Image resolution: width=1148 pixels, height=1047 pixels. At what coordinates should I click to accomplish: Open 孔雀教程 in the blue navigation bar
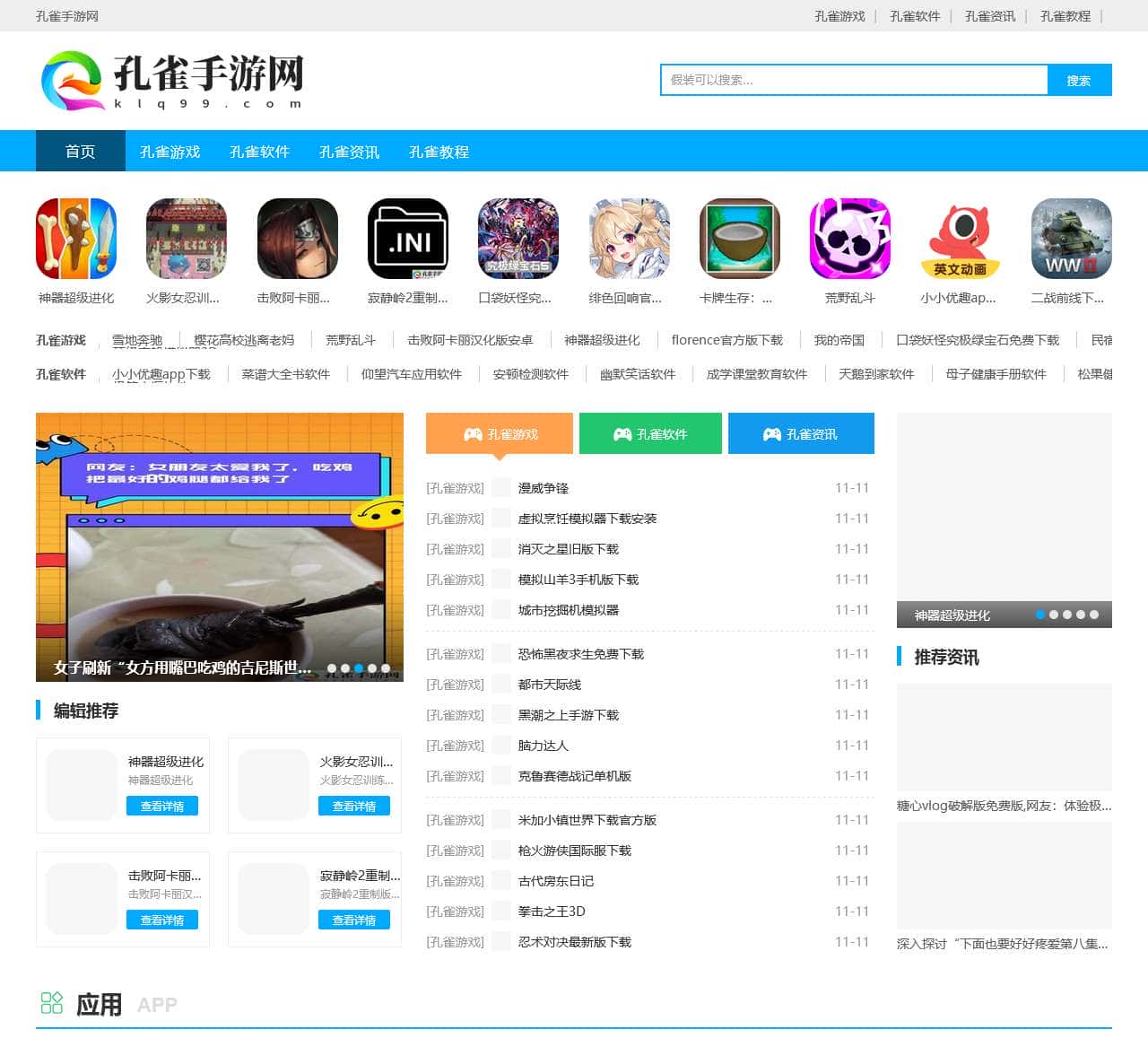point(439,152)
